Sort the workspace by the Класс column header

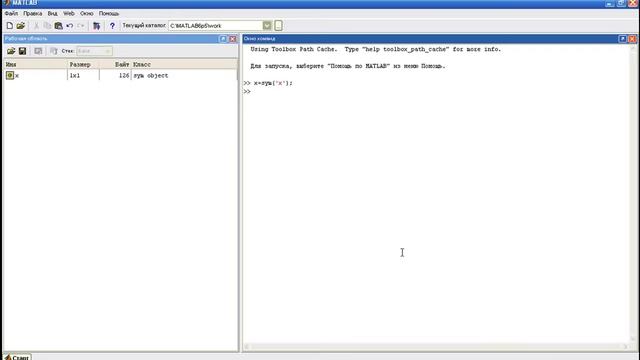click(x=184, y=64)
